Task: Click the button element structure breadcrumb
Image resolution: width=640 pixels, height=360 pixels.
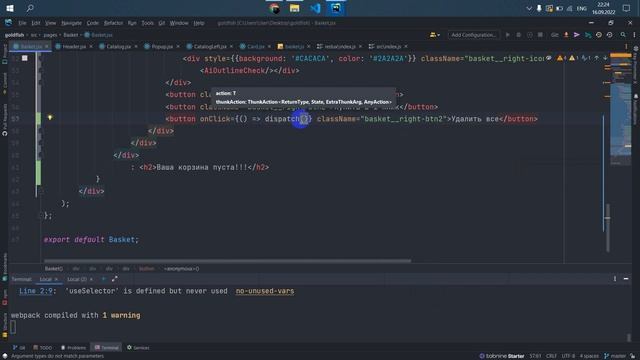Action: 147,269
